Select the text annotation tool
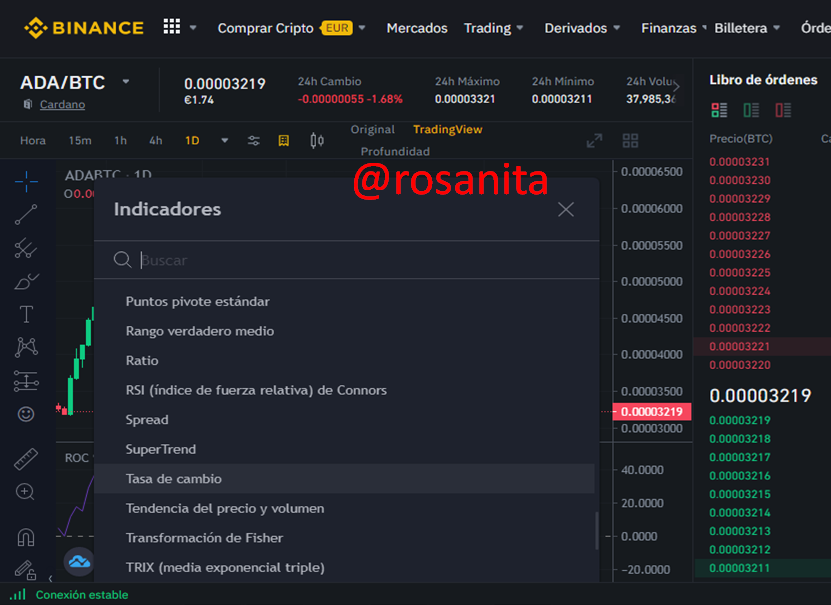This screenshot has height=605, width=831. point(26,314)
